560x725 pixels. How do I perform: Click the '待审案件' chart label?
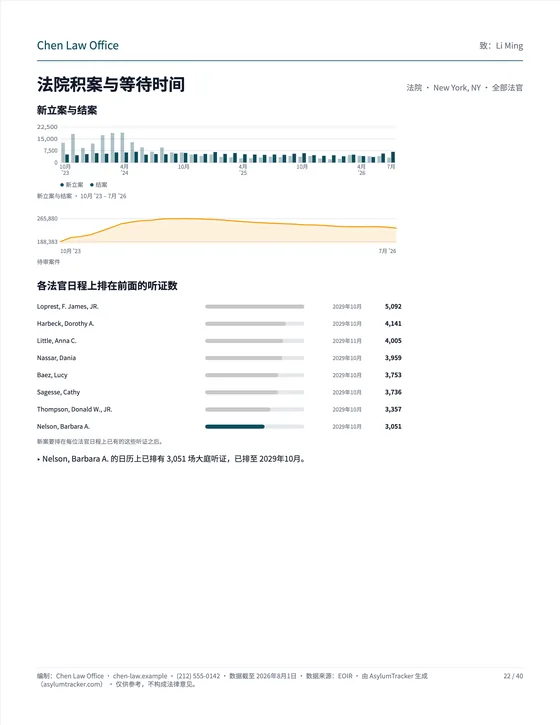click(49, 262)
